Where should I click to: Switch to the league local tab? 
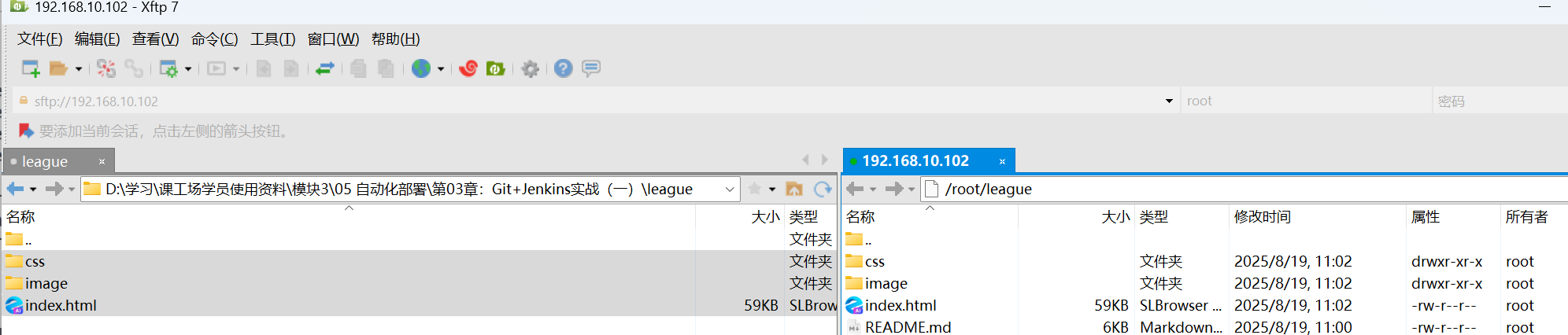click(59, 161)
